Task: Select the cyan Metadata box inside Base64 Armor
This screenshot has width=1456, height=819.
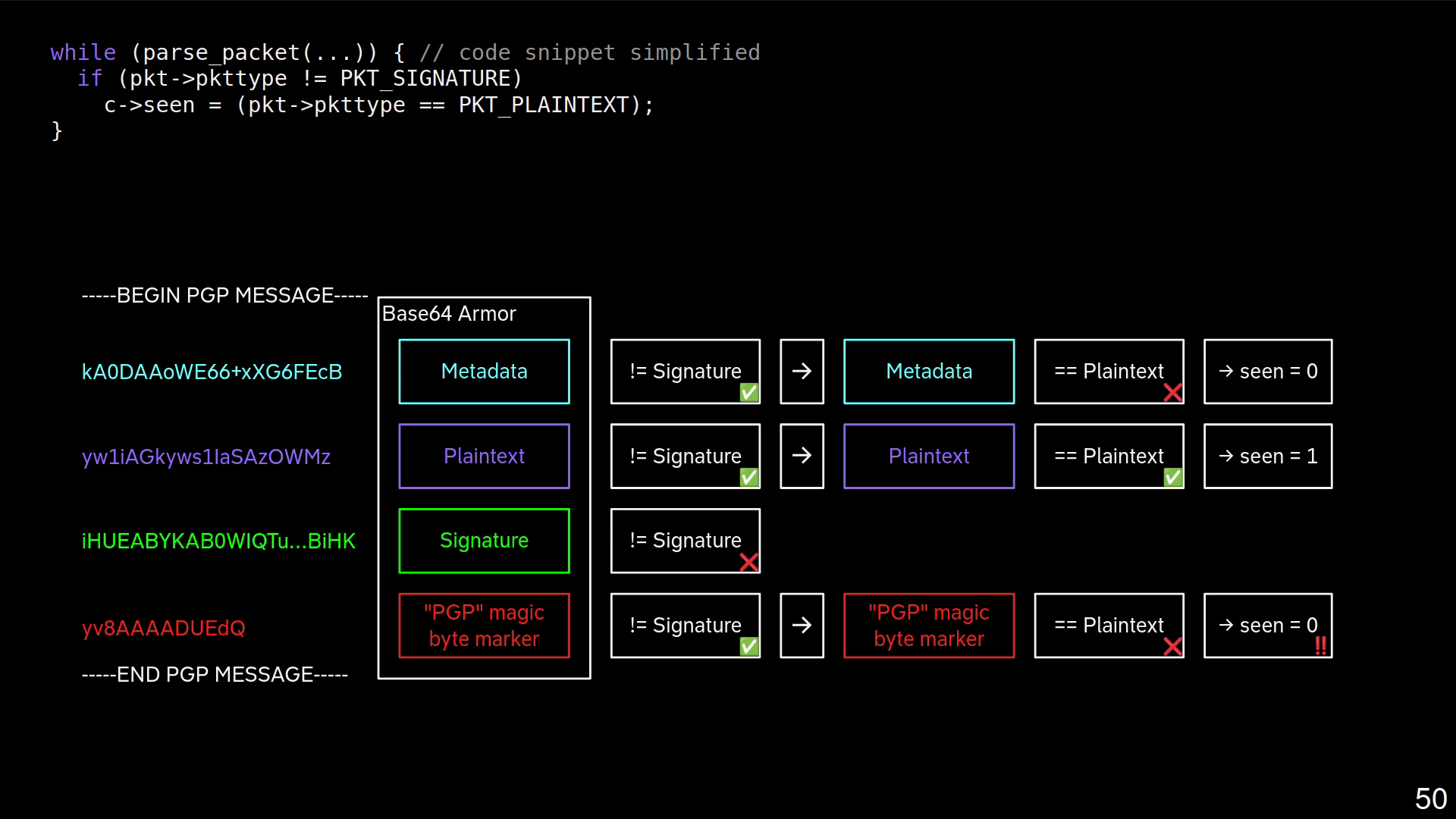Action: coord(484,372)
